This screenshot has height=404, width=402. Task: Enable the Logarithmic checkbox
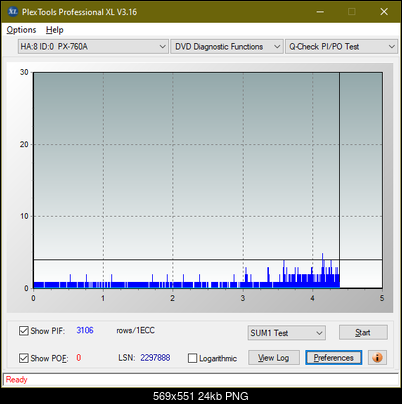click(192, 358)
